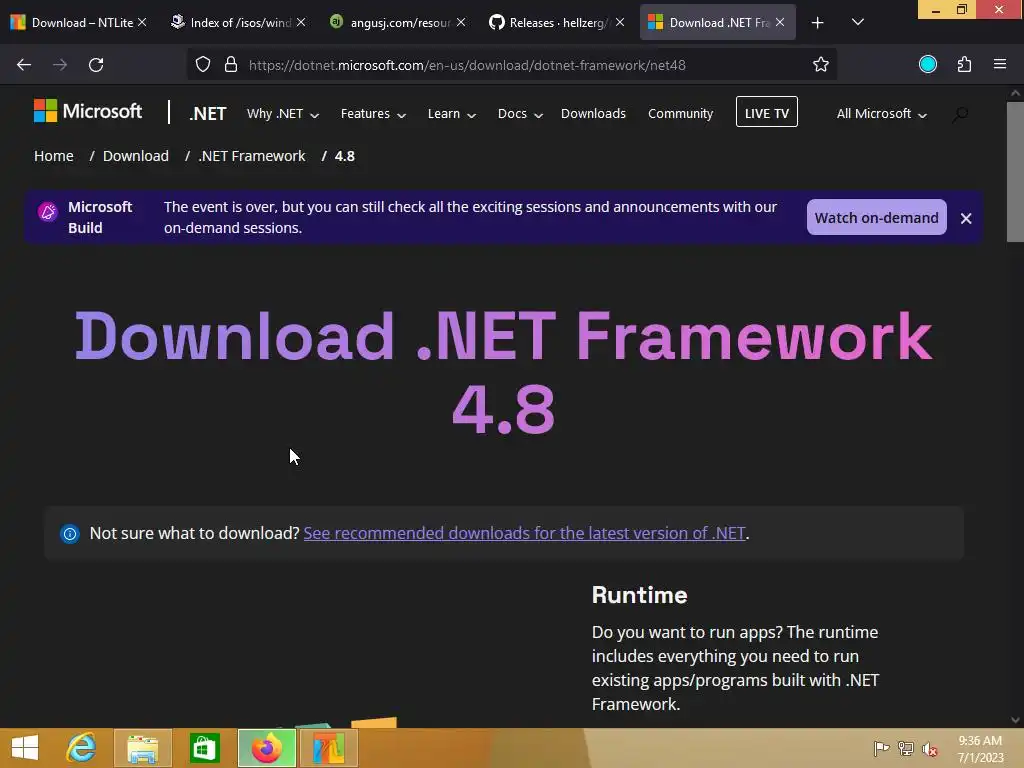Open the Firefox hamburger menu
This screenshot has height=768, width=1024.
(x=1000, y=64)
